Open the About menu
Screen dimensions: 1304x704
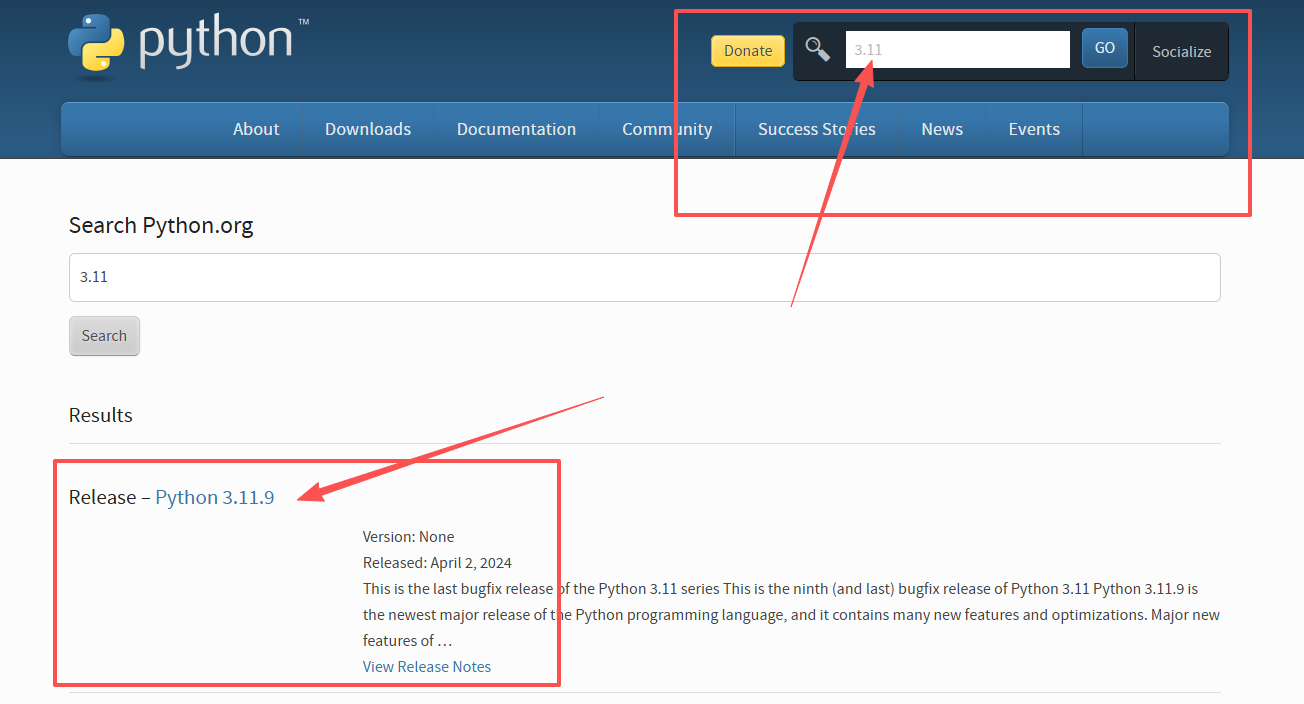tap(256, 129)
